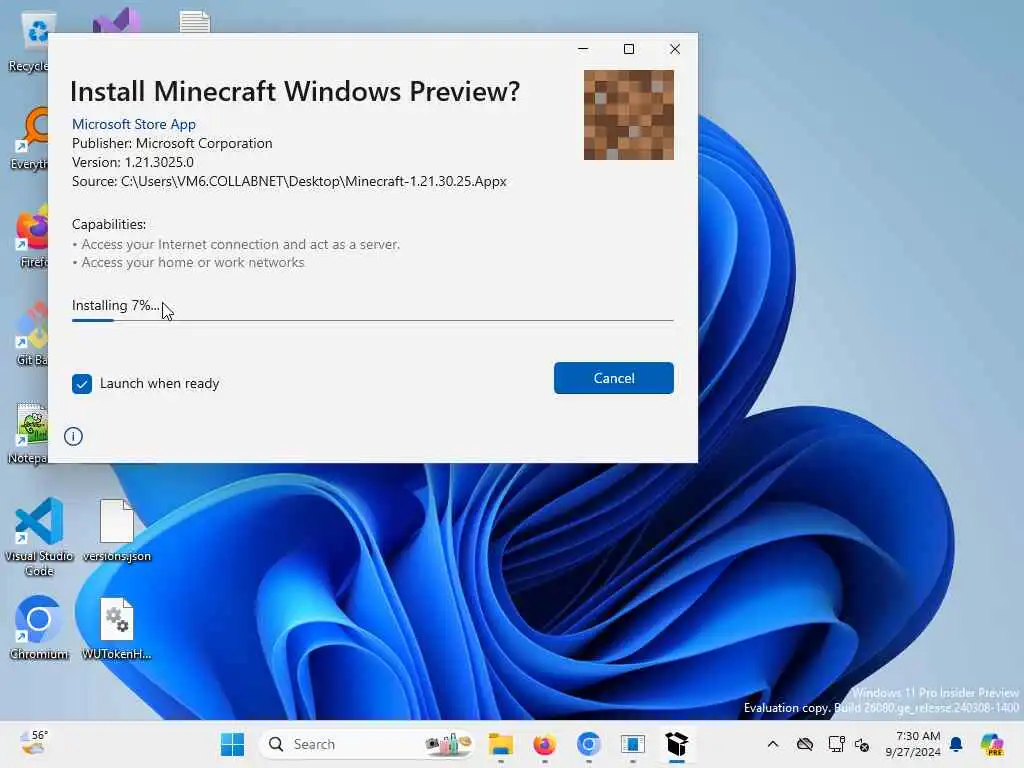
Task: Select the Visual Studio Code desktop icon
Action: [x=39, y=537]
